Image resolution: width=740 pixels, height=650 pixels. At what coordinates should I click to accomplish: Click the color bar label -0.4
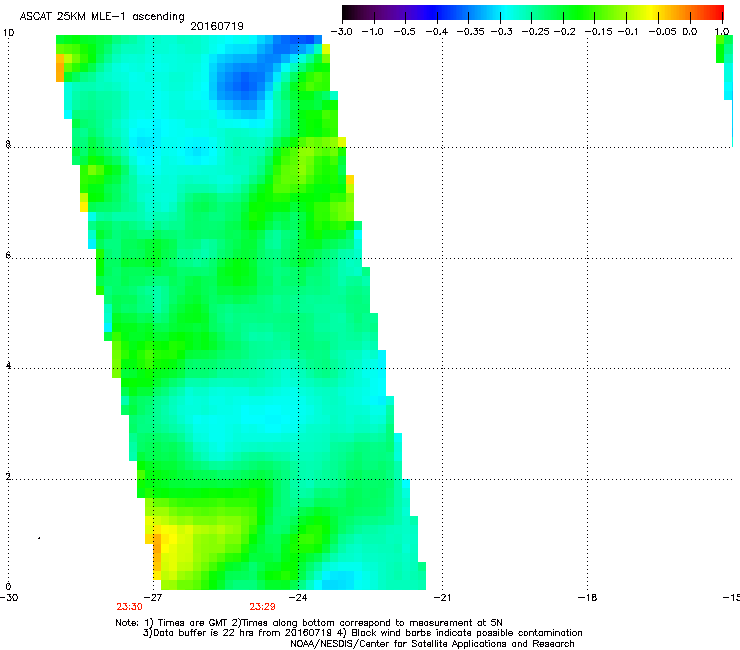point(437,32)
